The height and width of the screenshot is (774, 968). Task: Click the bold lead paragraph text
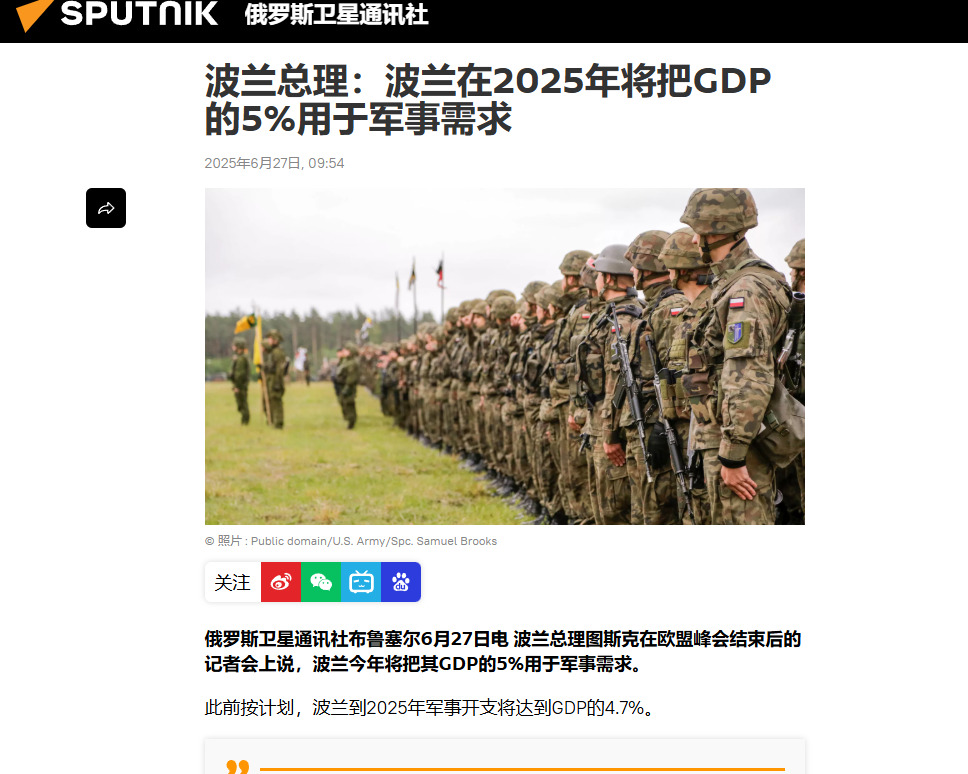503,651
